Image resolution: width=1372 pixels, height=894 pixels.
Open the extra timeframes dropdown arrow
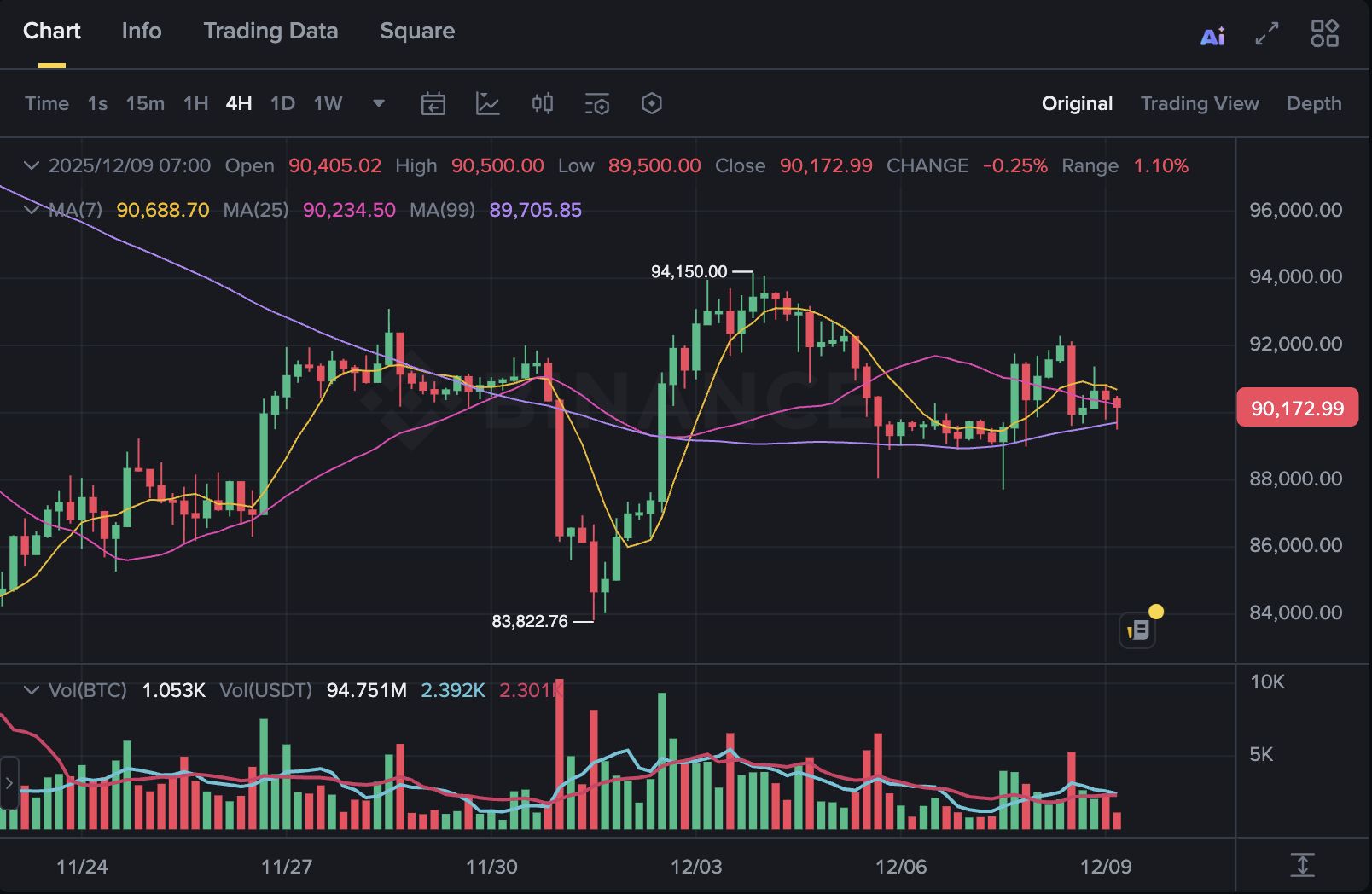(x=378, y=103)
